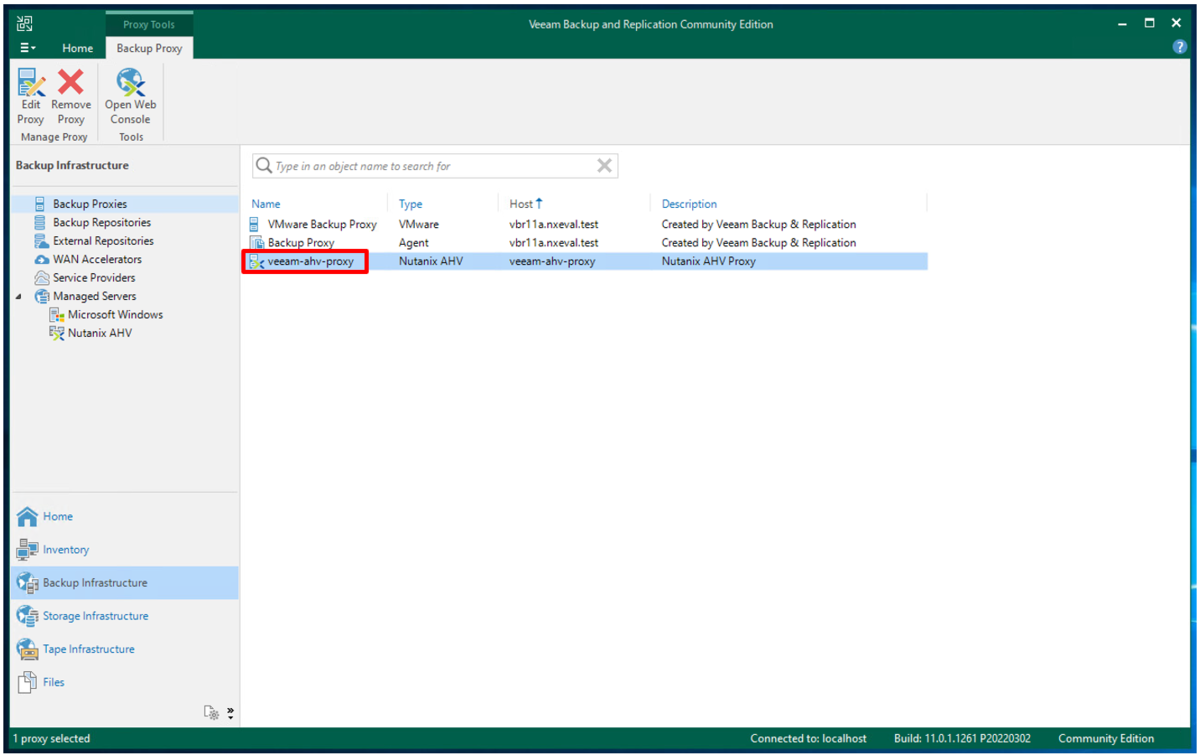Click the Build number in status bar

(964, 739)
